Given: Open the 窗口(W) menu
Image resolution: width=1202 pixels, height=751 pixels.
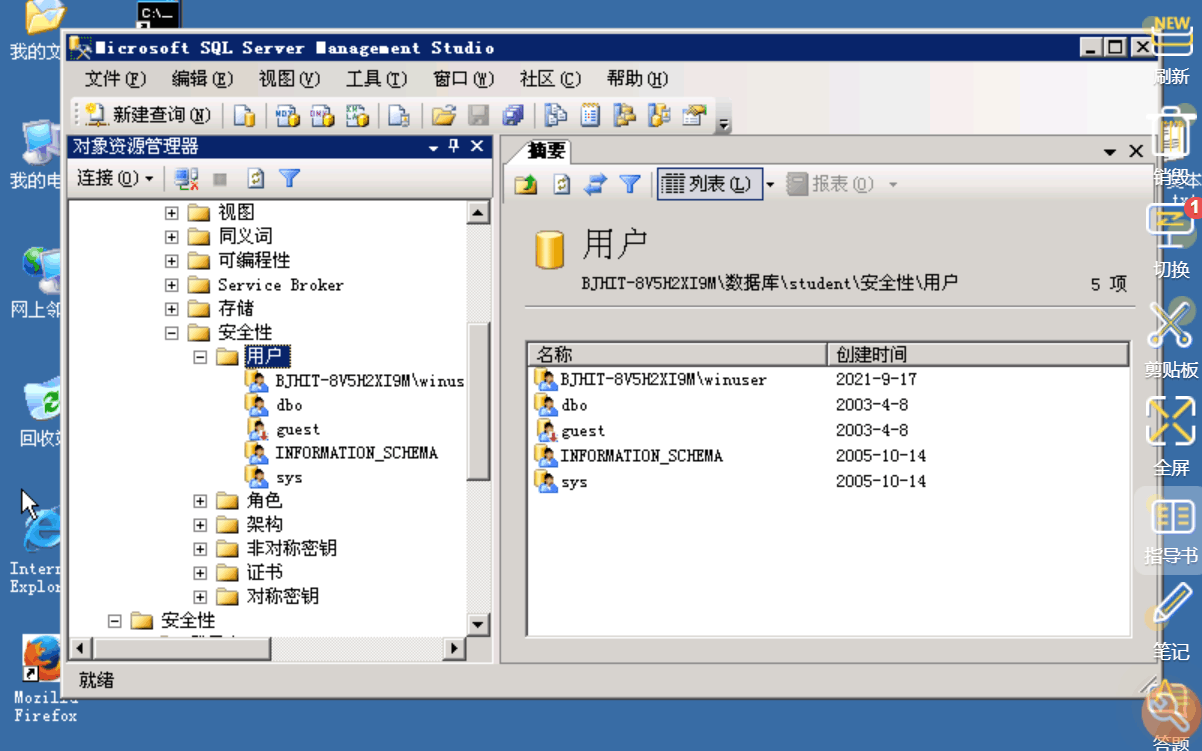Looking at the screenshot, I should 463,79.
